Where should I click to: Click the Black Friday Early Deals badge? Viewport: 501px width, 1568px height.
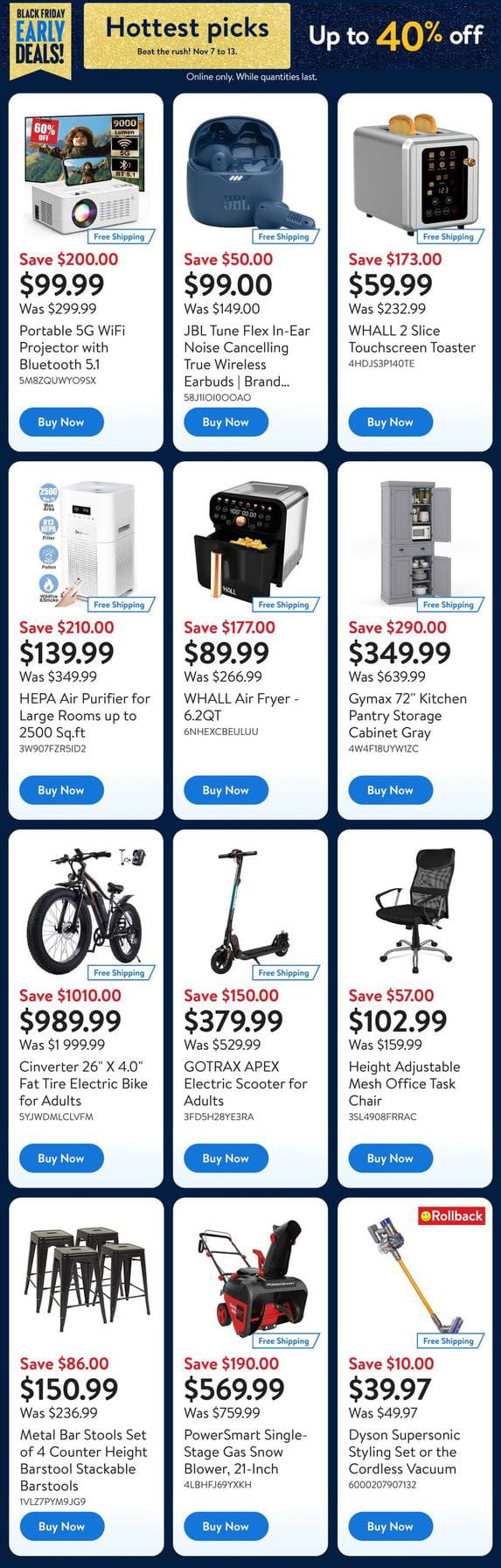pyautogui.click(x=39, y=36)
